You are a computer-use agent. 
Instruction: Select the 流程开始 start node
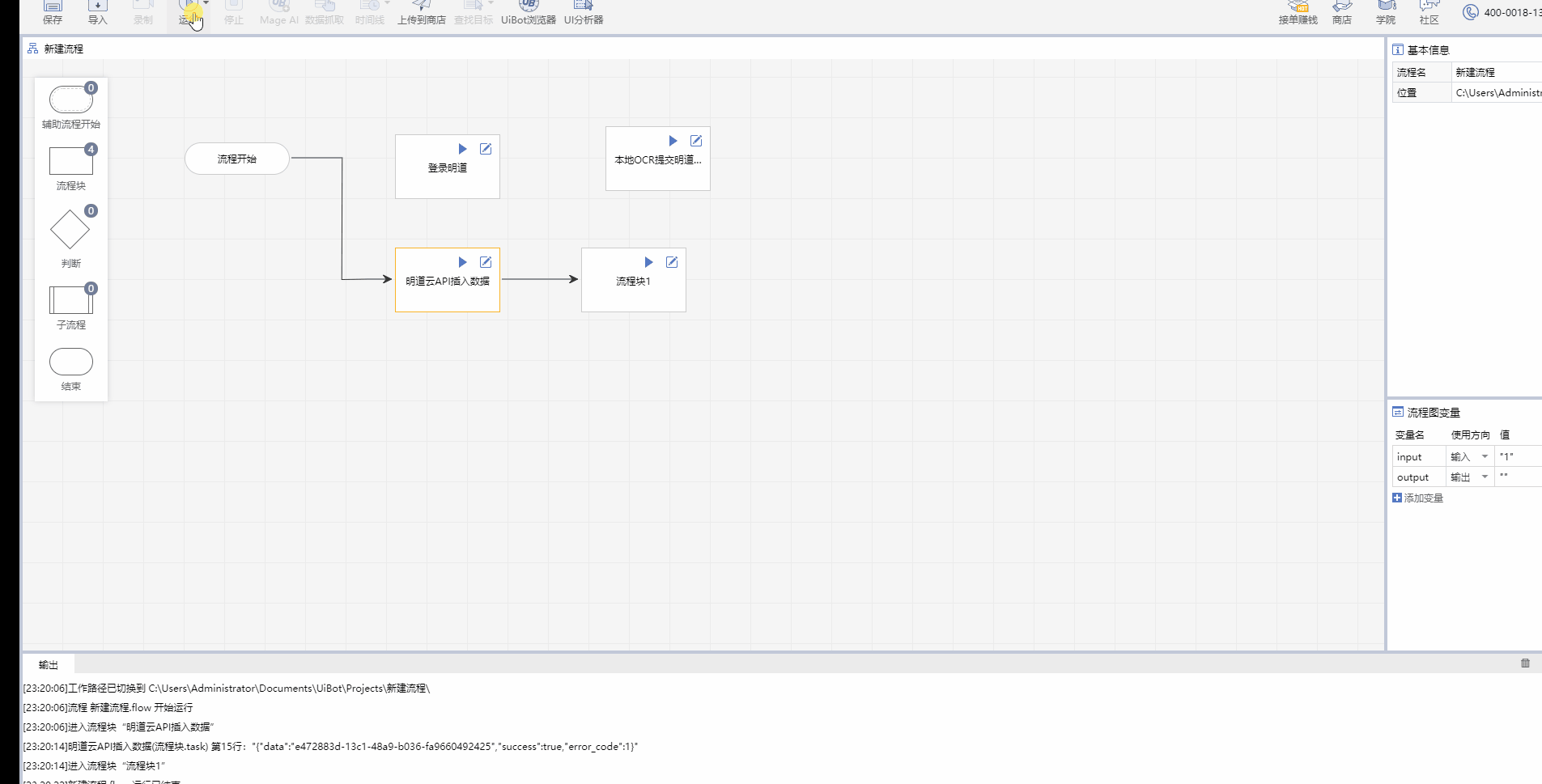click(x=237, y=159)
